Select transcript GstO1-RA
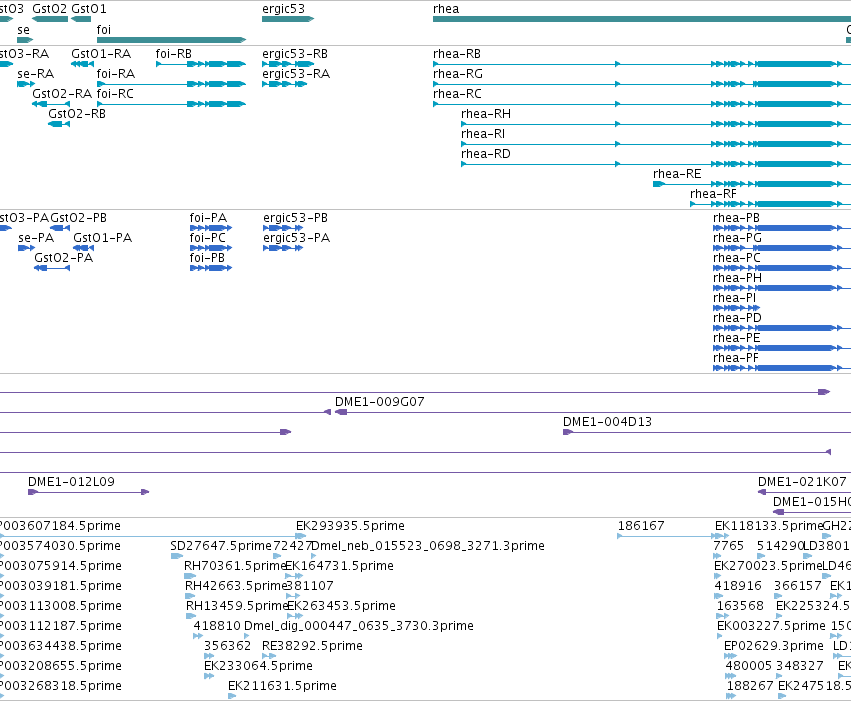This screenshot has width=851, height=701. 82,64
